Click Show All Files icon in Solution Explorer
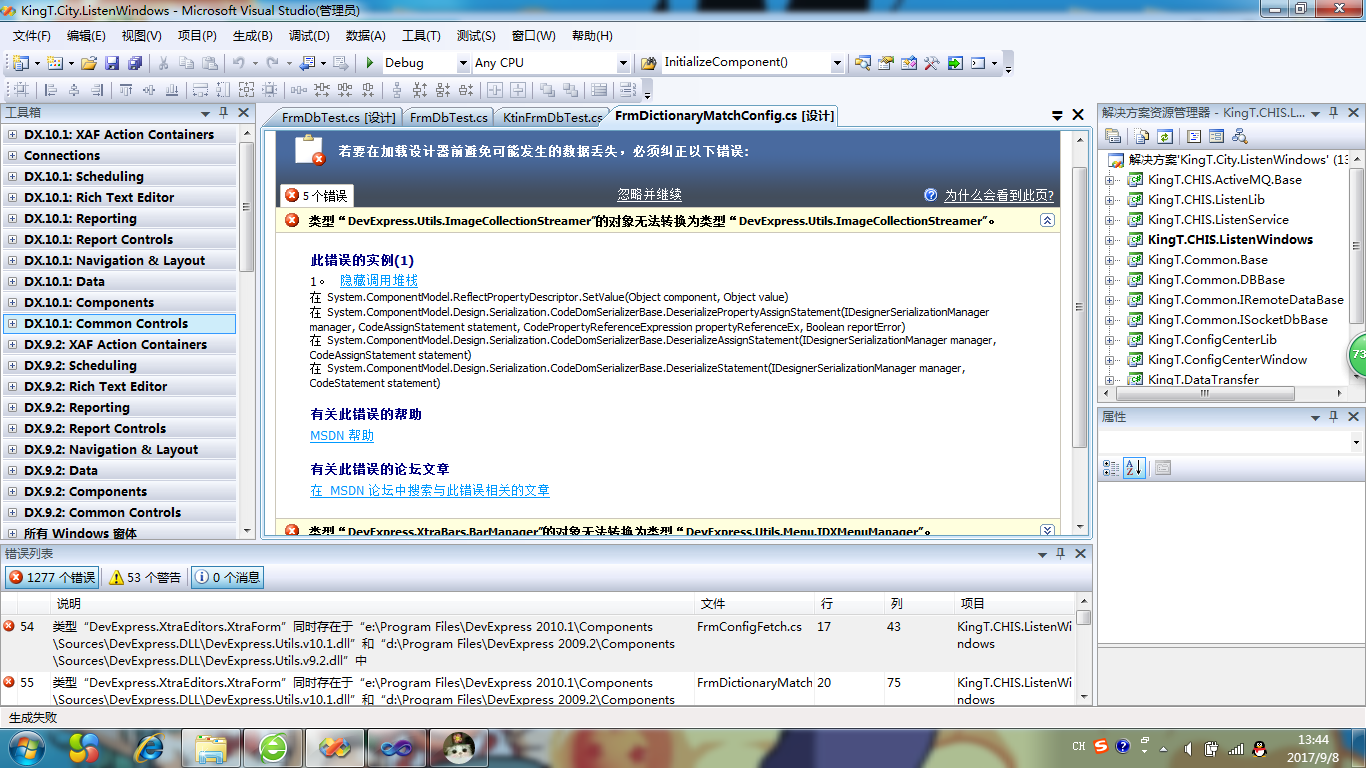Screen dimensions: 1366x768 pyautogui.click(x=1140, y=136)
